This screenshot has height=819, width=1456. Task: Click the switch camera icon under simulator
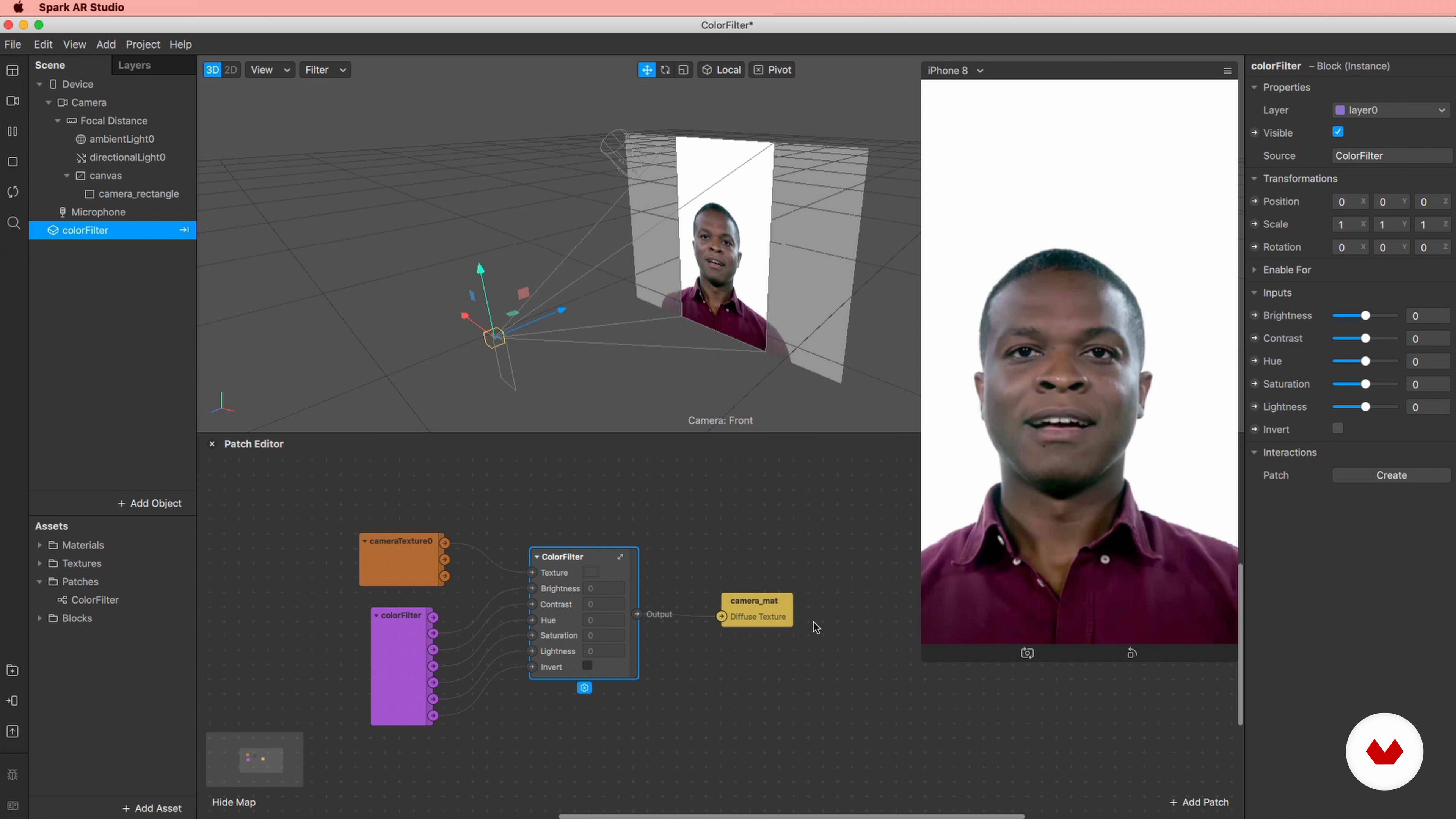tap(1027, 653)
